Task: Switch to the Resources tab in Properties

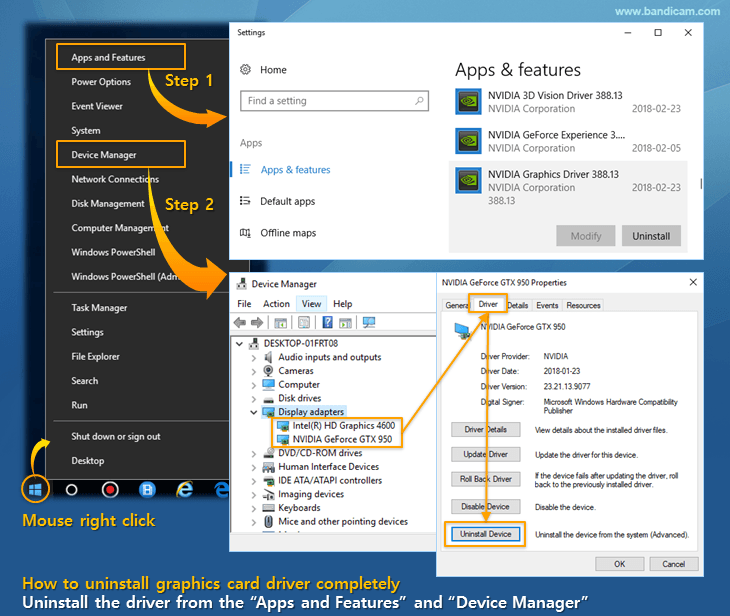Action: click(583, 305)
